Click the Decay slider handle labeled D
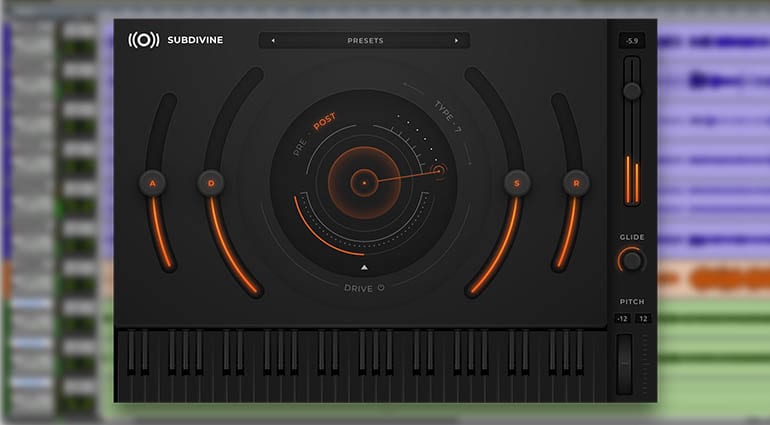The height and width of the screenshot is (425, 770). 211,184
